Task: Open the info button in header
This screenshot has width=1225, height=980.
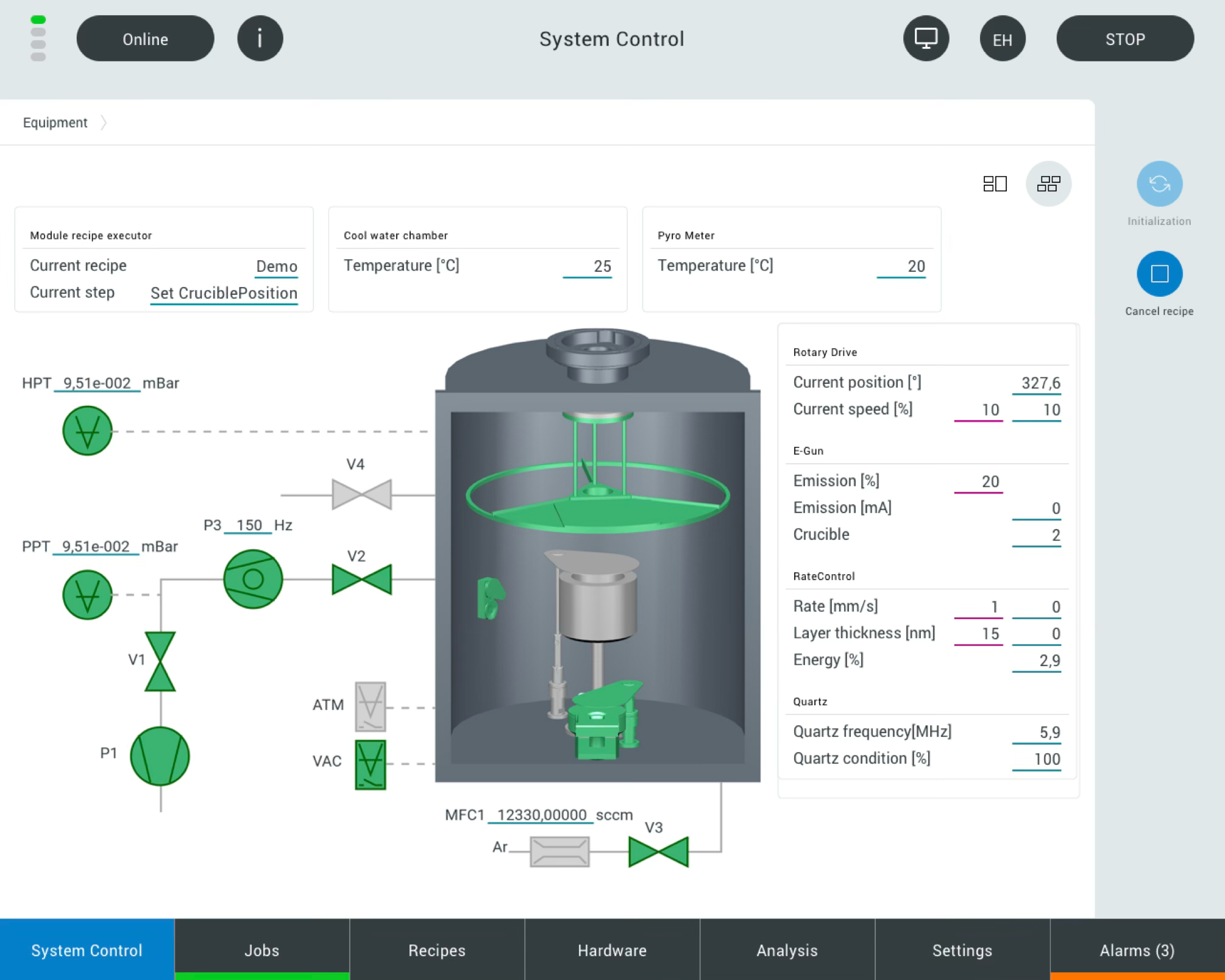Action: [260, 38]
